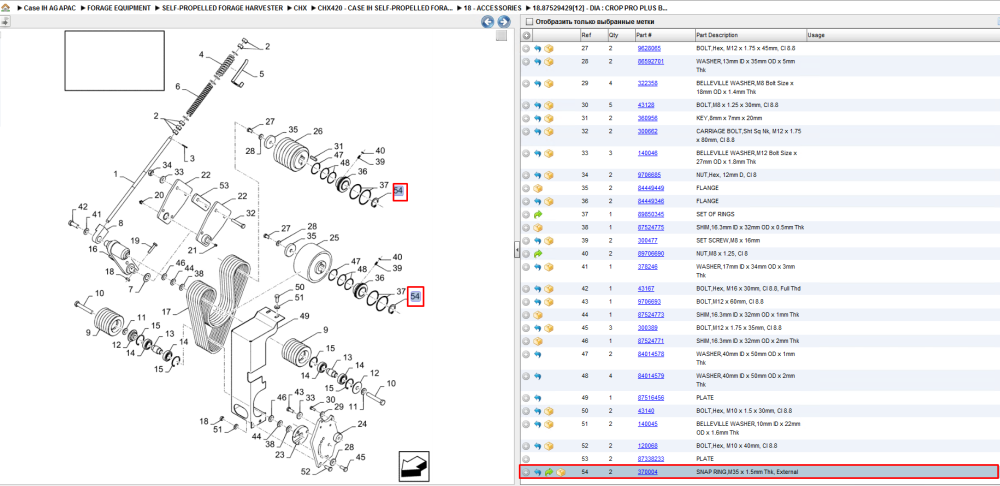
Task: Open 'CHX' breadcrumb item
Action: [300, 8]
